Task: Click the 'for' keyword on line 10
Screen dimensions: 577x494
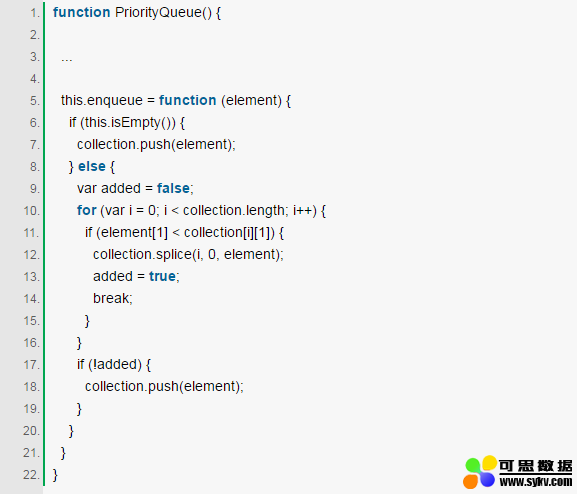Action: [86, 211]
